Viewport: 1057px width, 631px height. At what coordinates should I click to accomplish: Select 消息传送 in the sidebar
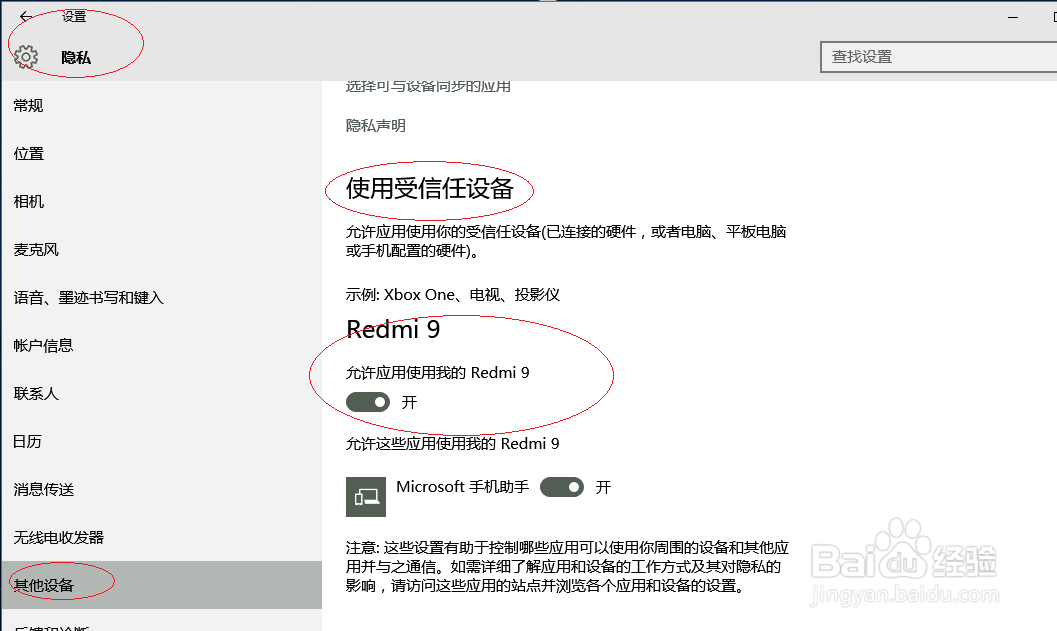162,489
